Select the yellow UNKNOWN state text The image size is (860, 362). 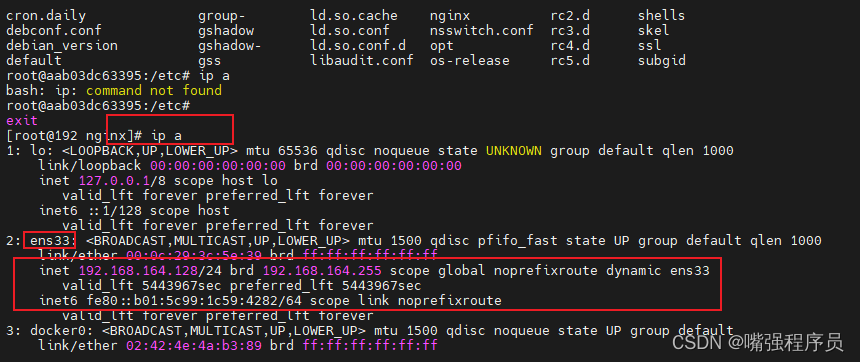pos(513,150)
